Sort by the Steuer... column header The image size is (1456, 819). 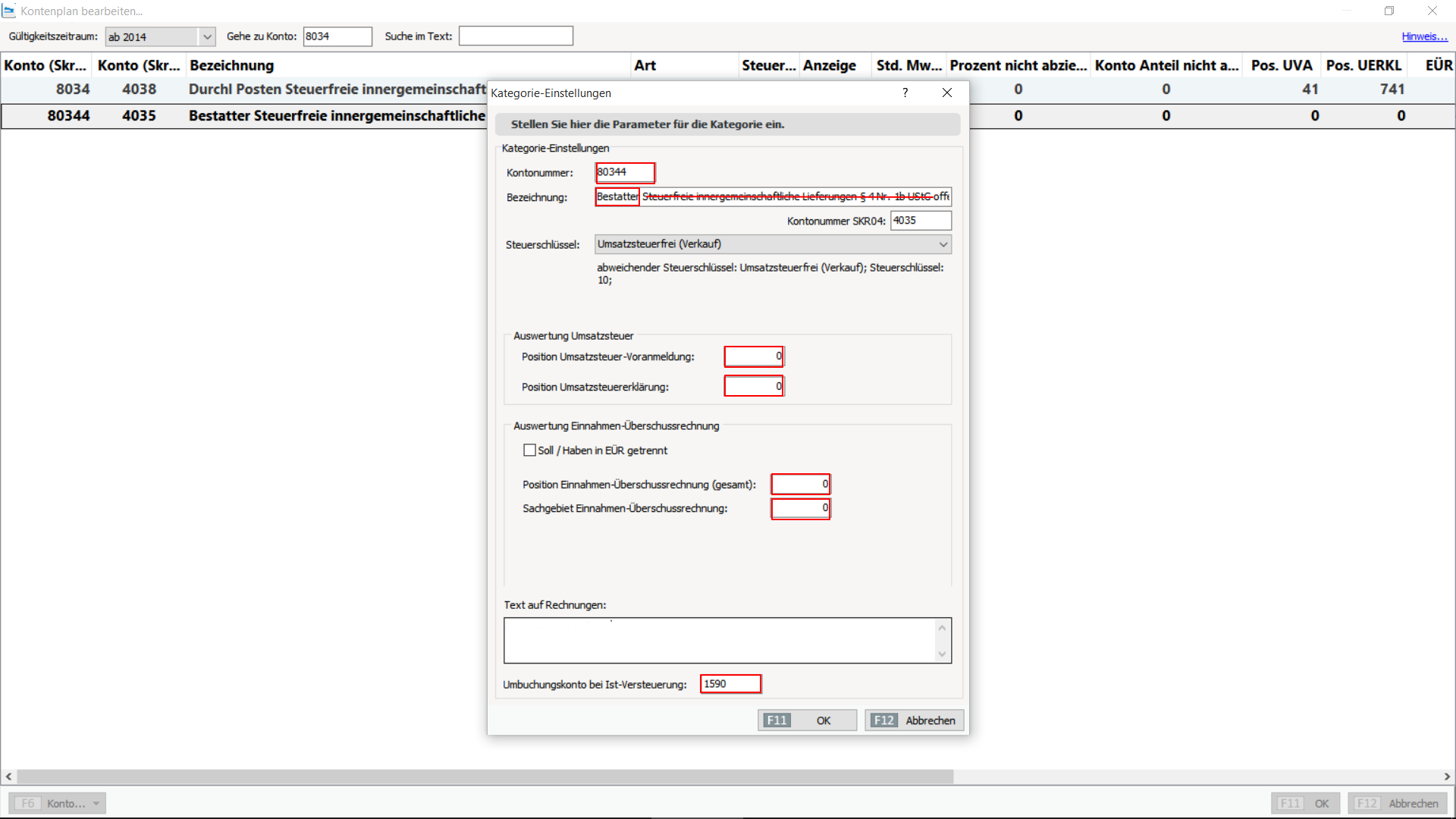(769, 65)
